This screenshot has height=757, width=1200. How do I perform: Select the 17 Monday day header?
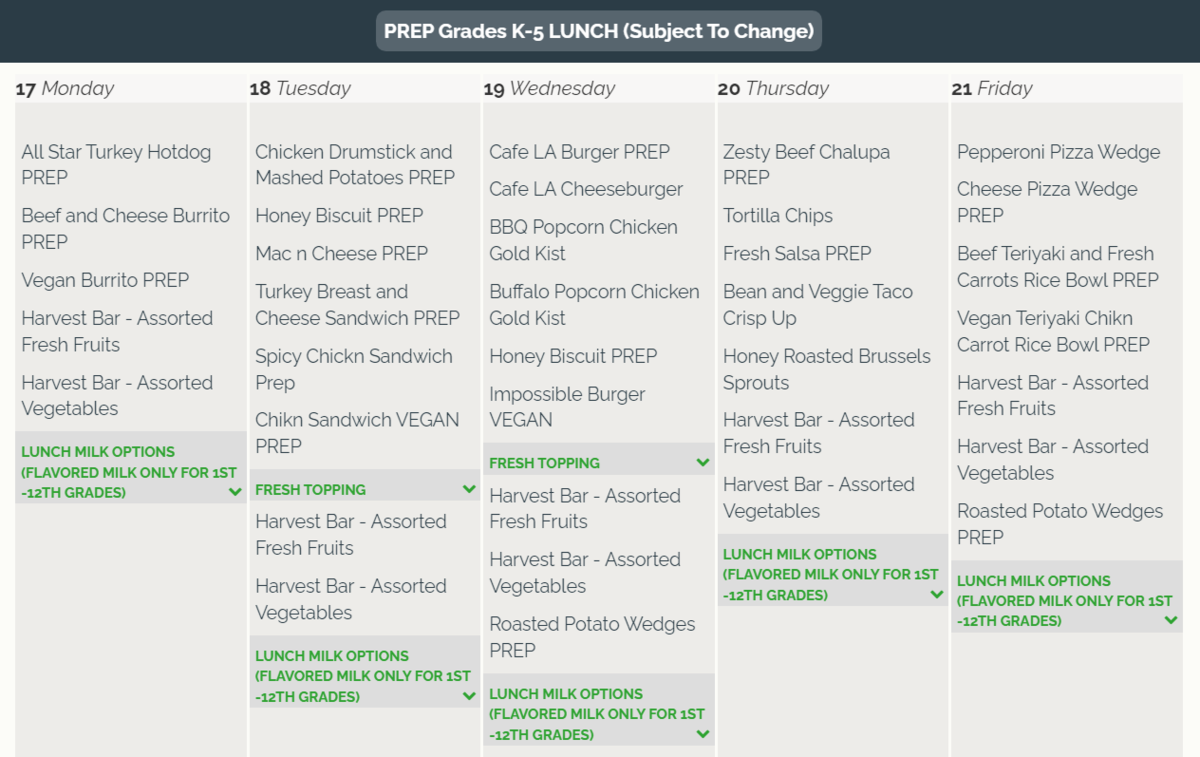pyautogui.click(x=65, y=88)
